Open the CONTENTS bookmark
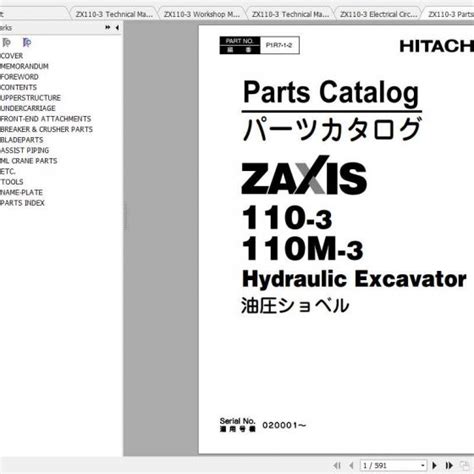Viewport: 474px width, 474px height. (18, 87)
